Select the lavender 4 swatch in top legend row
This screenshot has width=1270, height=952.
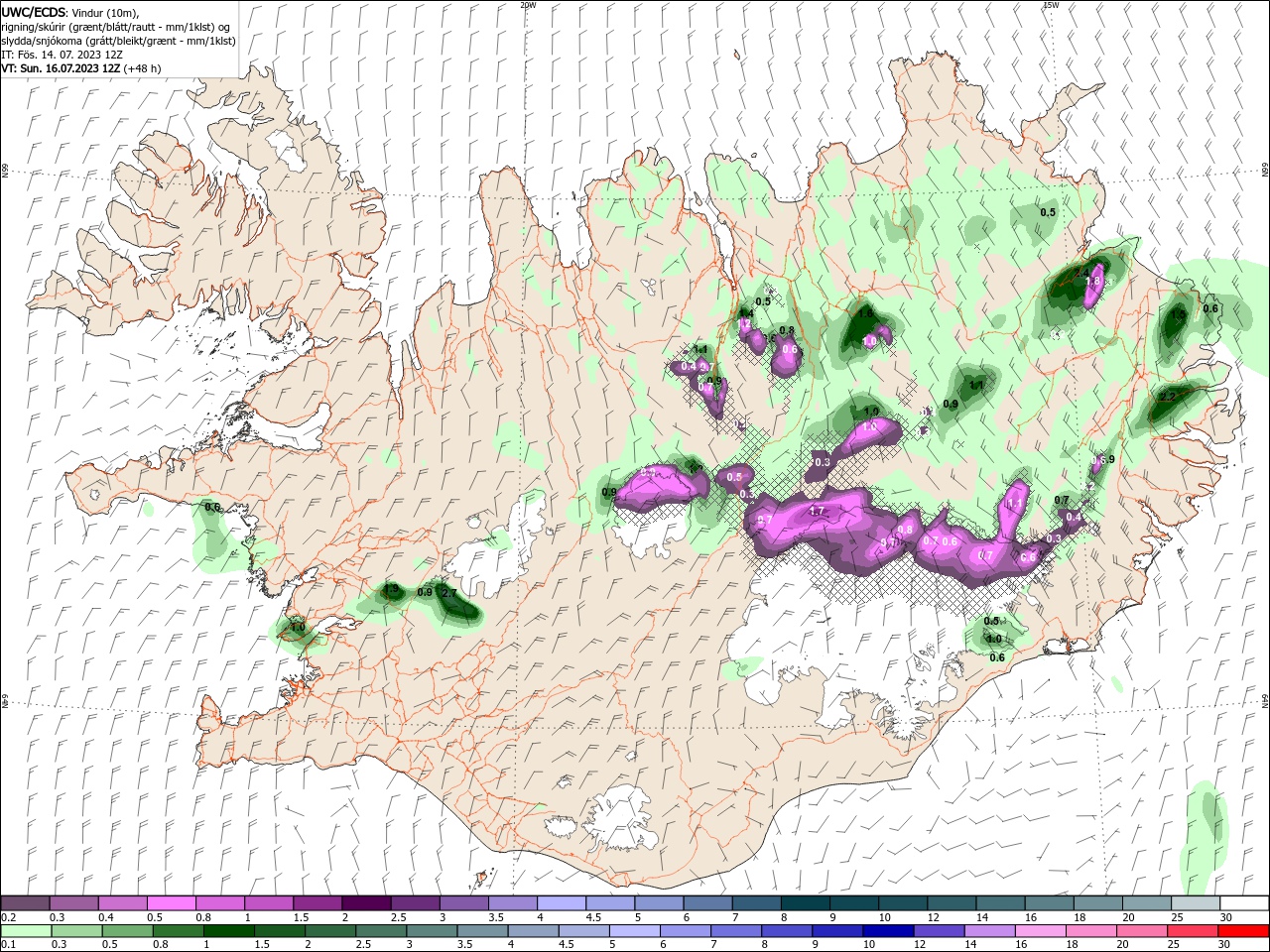[561, 903]
